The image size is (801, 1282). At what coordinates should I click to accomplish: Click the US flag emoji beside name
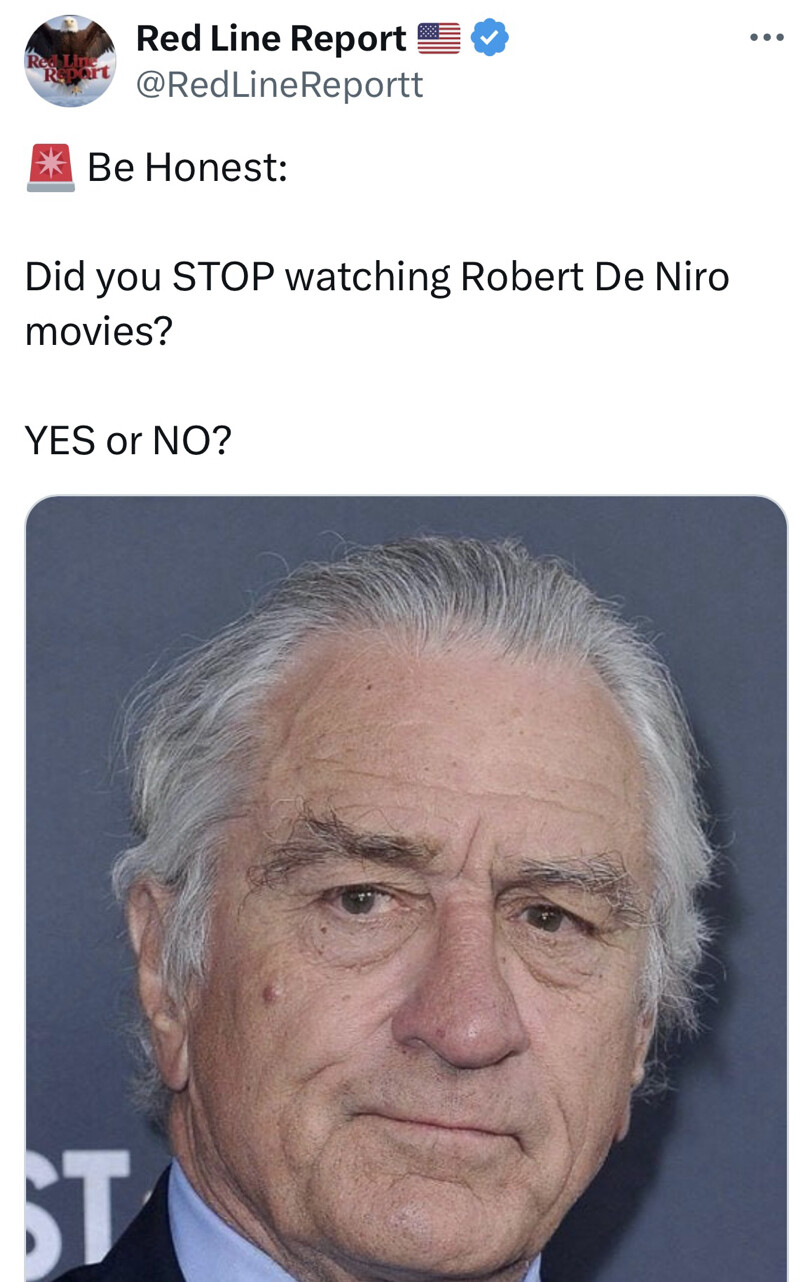(438, 39)
